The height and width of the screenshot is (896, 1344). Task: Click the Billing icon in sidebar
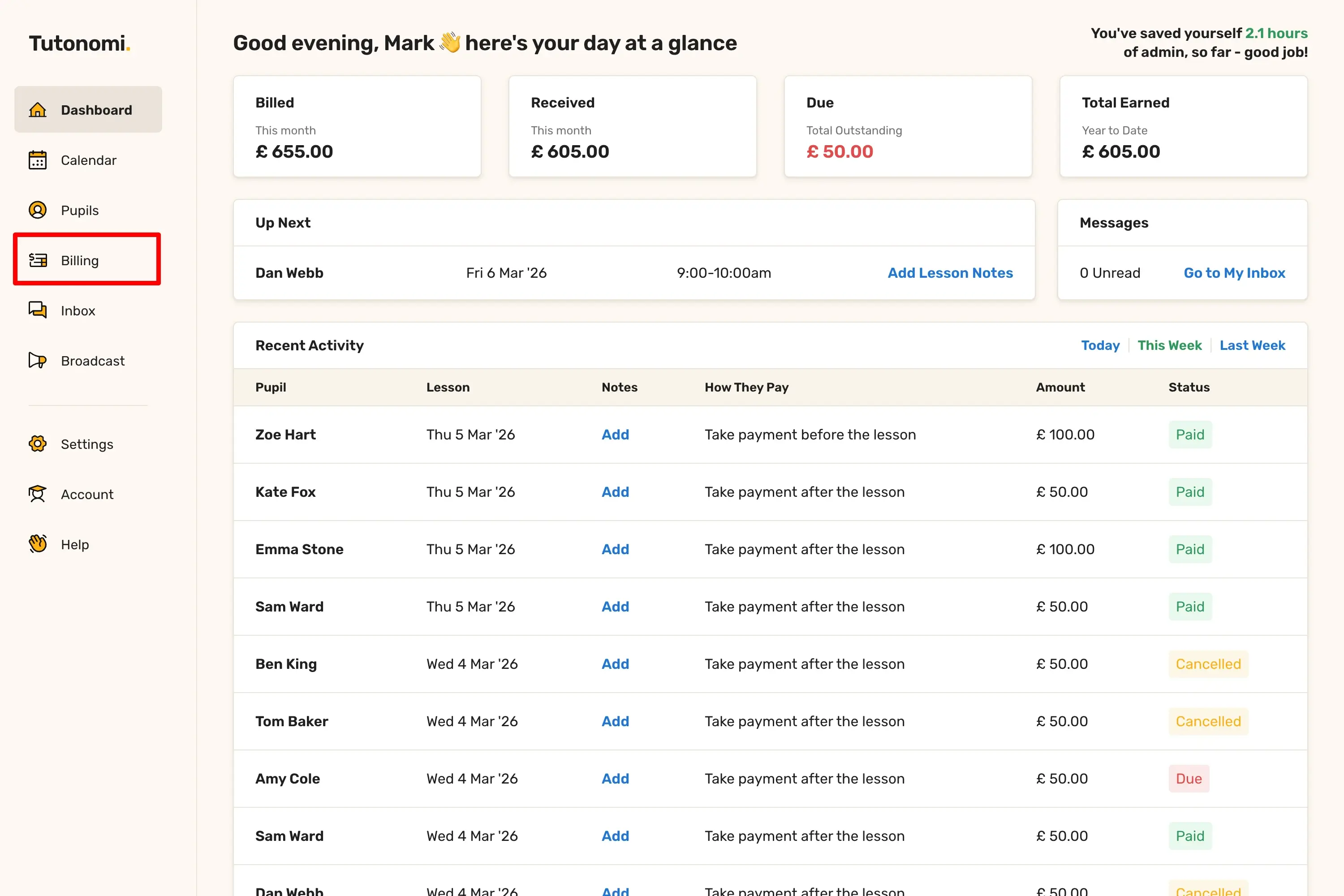[38, 261]
